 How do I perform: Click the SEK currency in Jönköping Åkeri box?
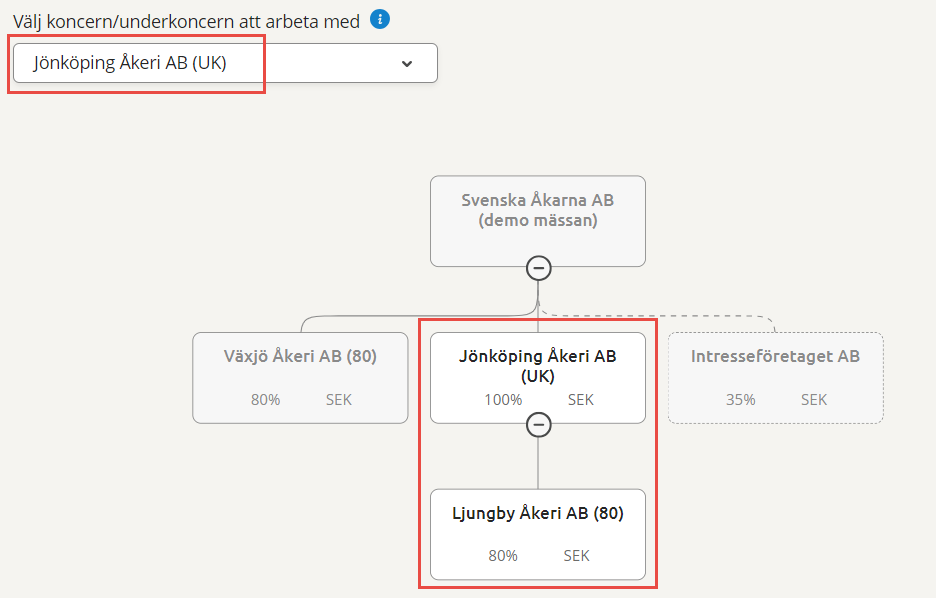pos(581,400)
